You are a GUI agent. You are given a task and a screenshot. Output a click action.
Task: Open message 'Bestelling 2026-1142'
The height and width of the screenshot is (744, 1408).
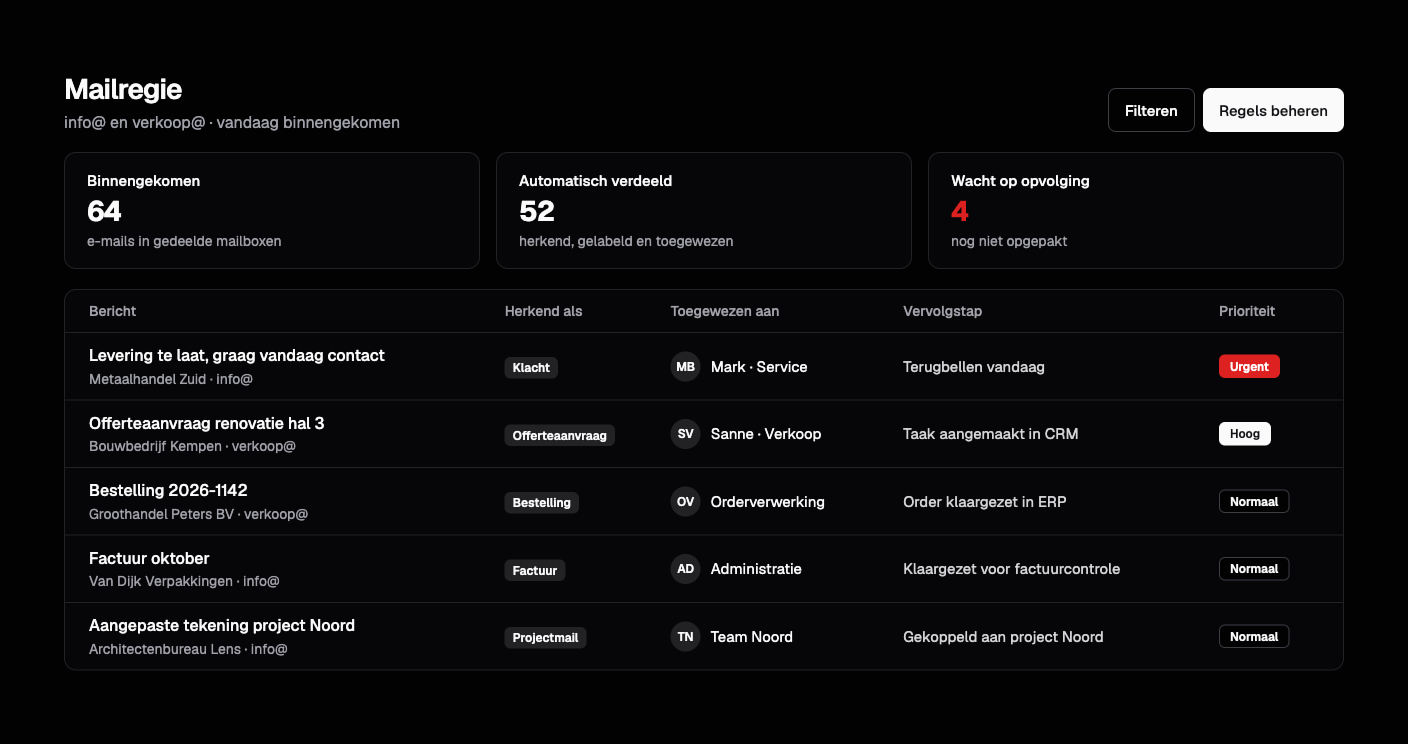(168, 491)
